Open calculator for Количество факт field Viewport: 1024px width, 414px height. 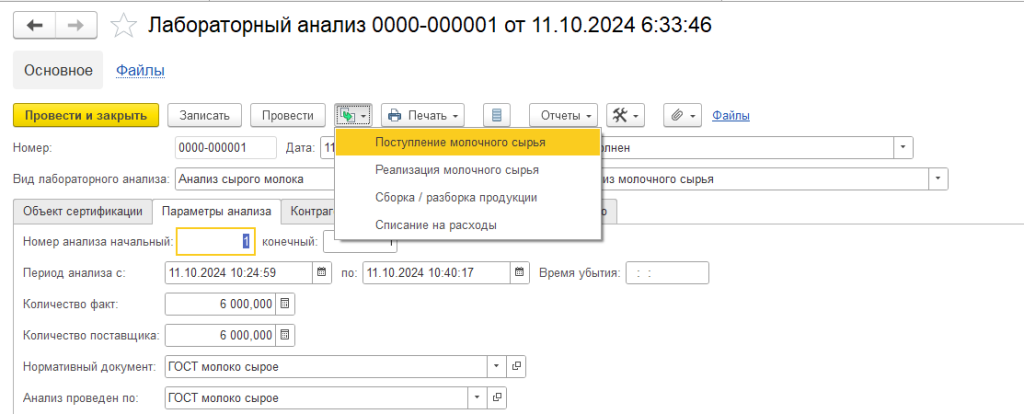tap(284, 304)
